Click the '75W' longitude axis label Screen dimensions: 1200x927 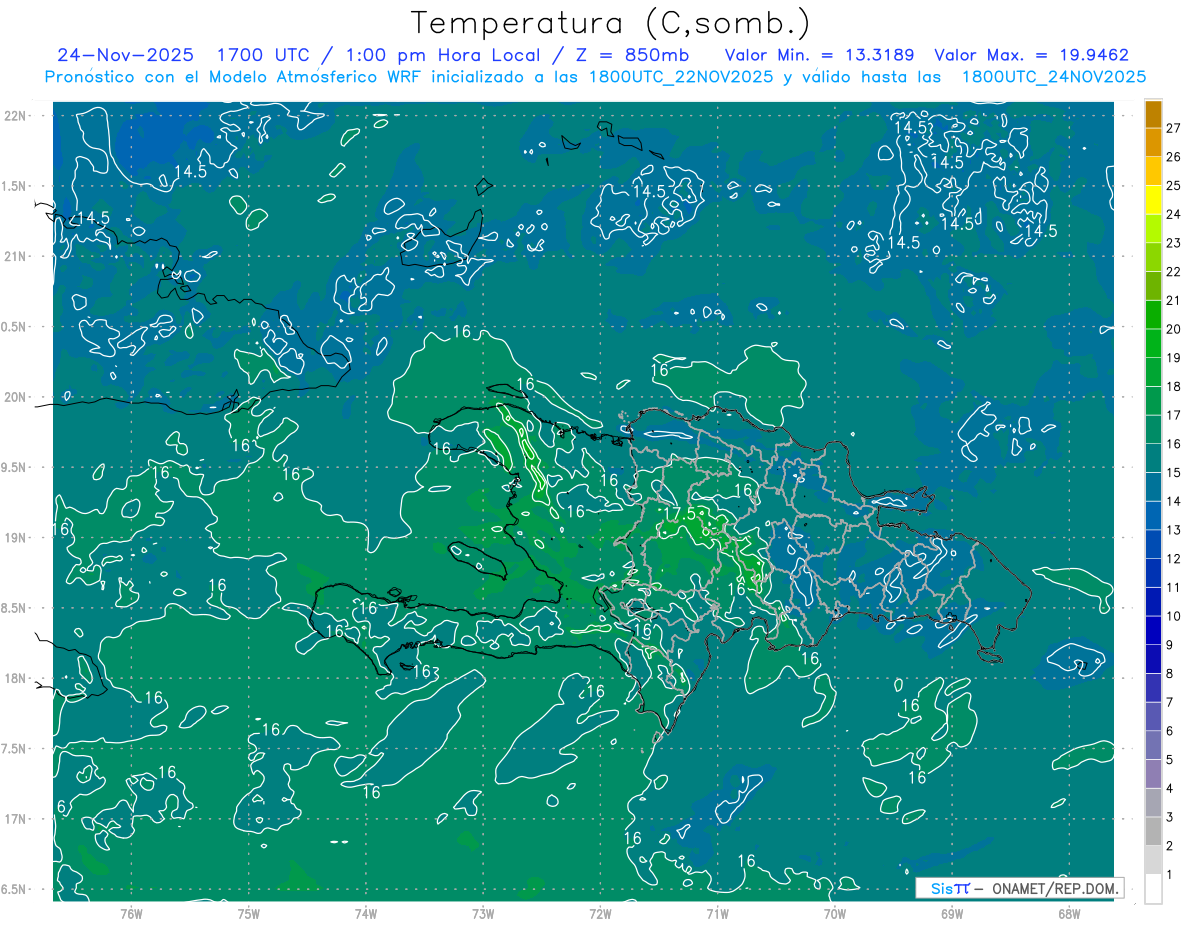[x=249, y=913]
